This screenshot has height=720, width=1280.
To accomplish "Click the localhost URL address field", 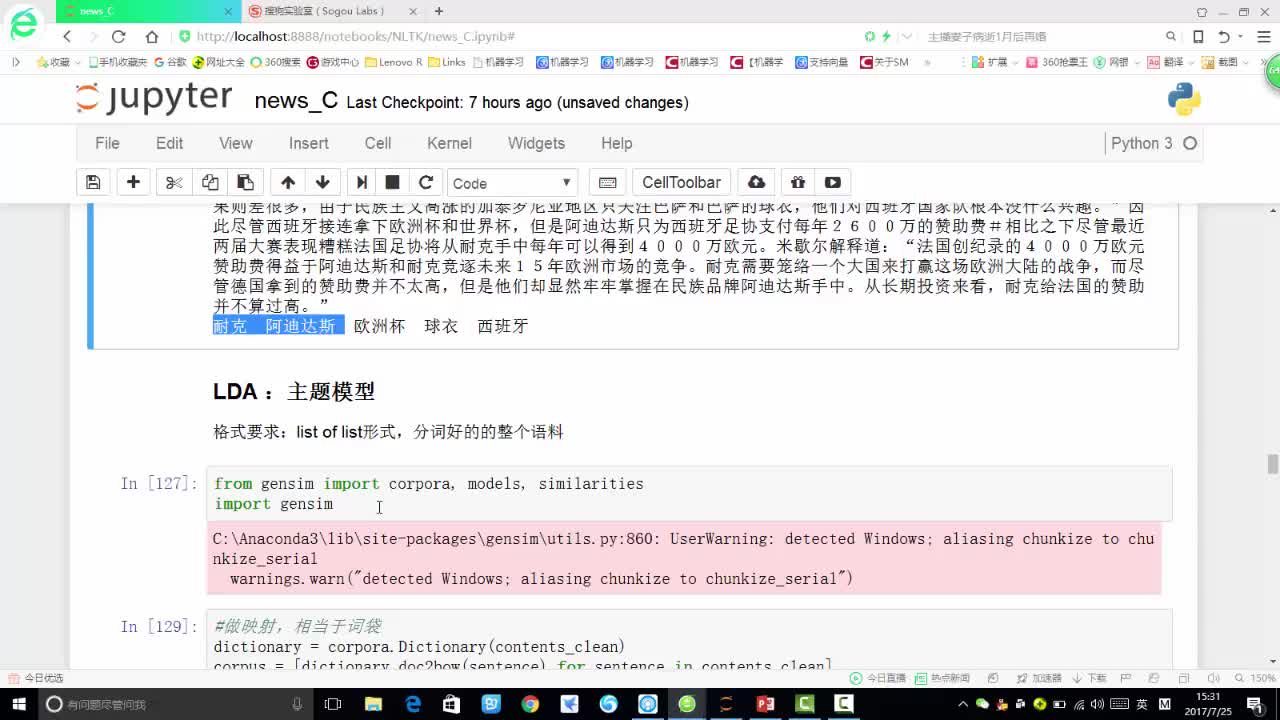I will click(x=520, y=36).
